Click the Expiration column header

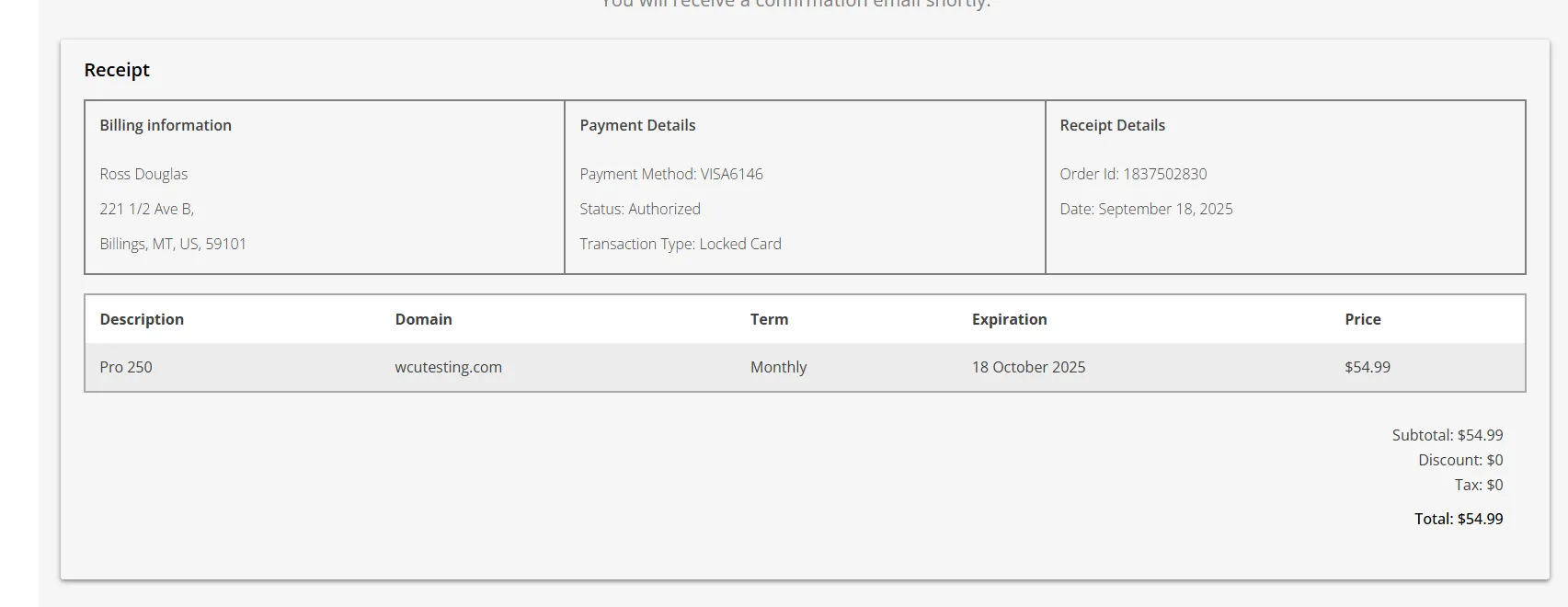[x=1009, y=319]
